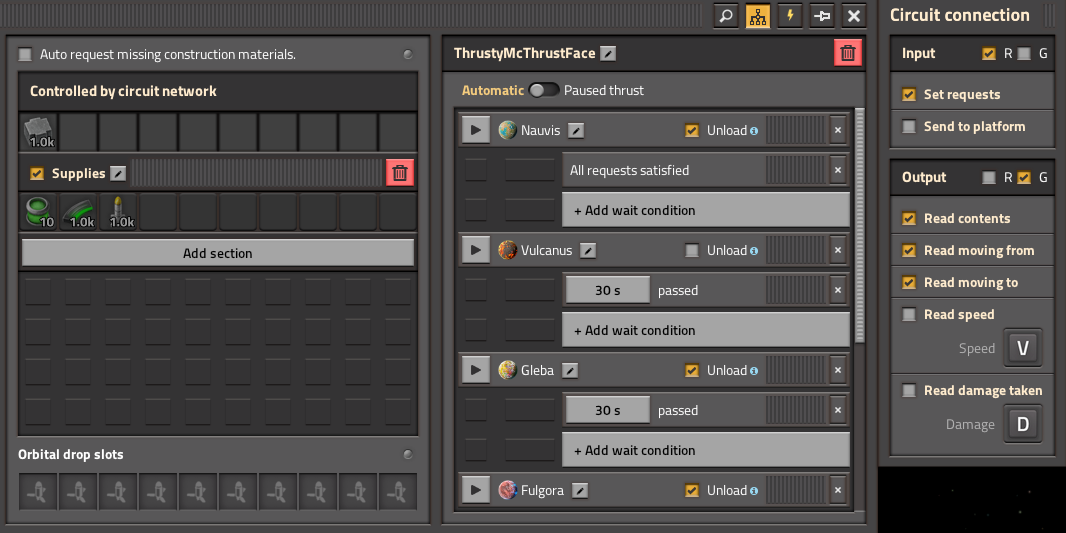This screenshot has width=1066, height=533.
Task: Enable Auto request missing construction materials
Action: (x=25, y=54)
